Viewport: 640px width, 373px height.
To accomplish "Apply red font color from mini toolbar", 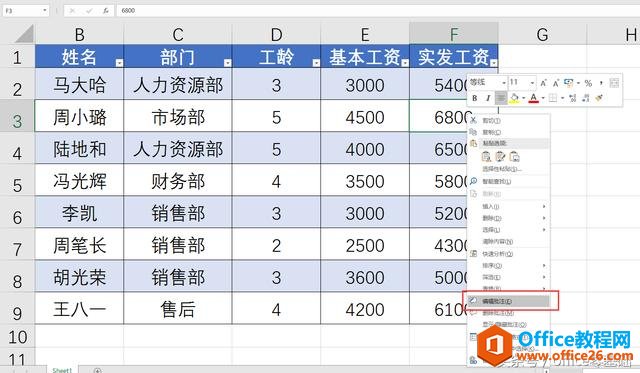I will click(533, 98).
